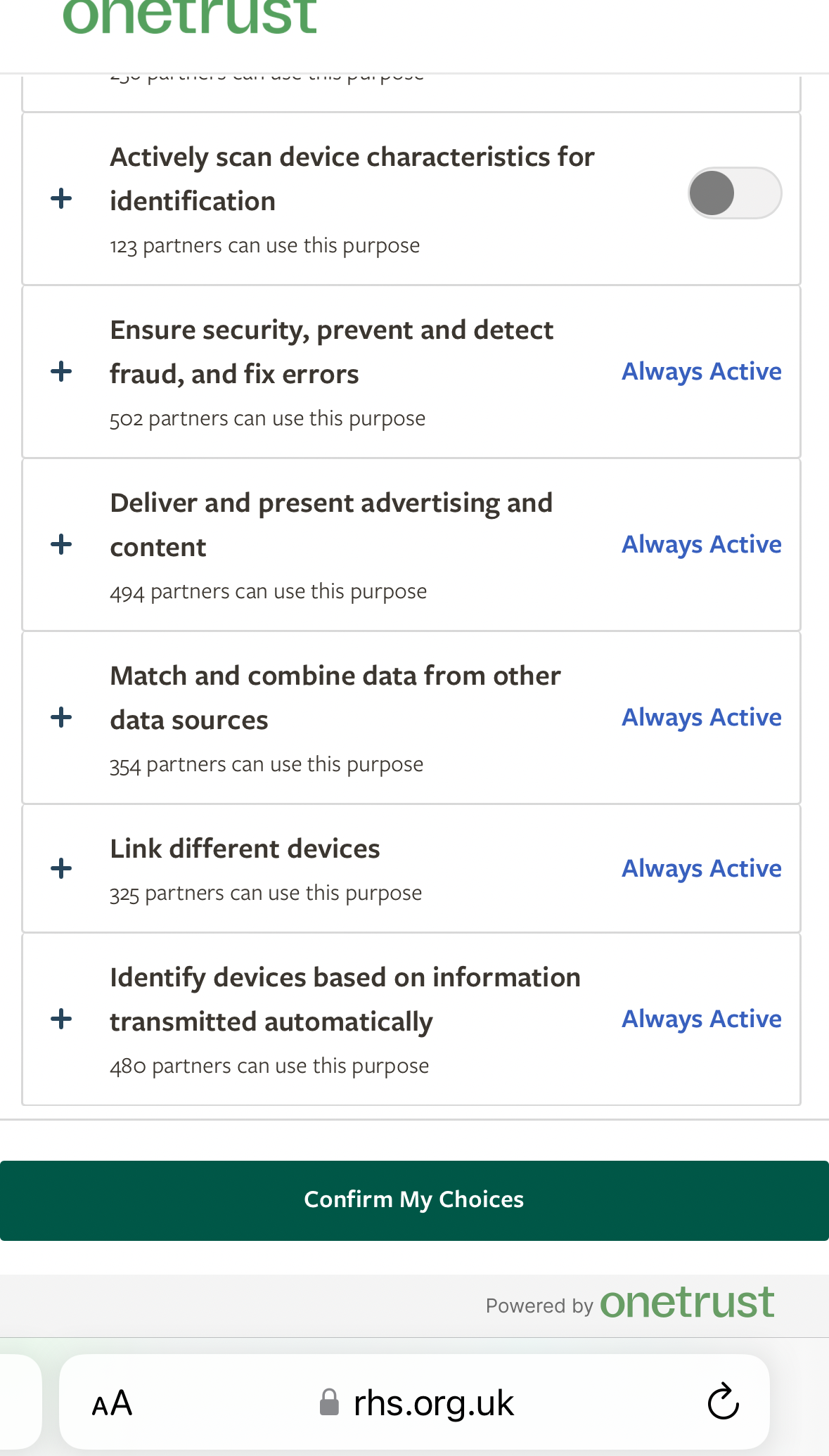Click the onetrust logo at the top
Viewport: 829px width, 1456px height.
[x=190, y=18]
